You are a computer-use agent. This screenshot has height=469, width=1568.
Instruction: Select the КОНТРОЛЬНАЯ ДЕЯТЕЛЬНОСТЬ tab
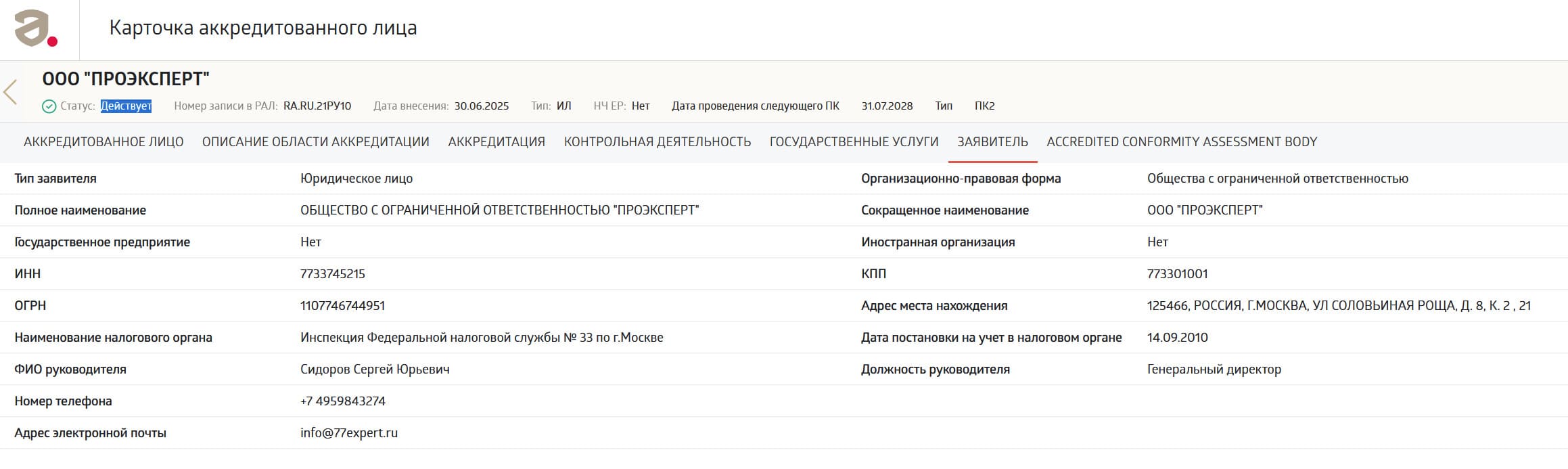tap(658, 142)
